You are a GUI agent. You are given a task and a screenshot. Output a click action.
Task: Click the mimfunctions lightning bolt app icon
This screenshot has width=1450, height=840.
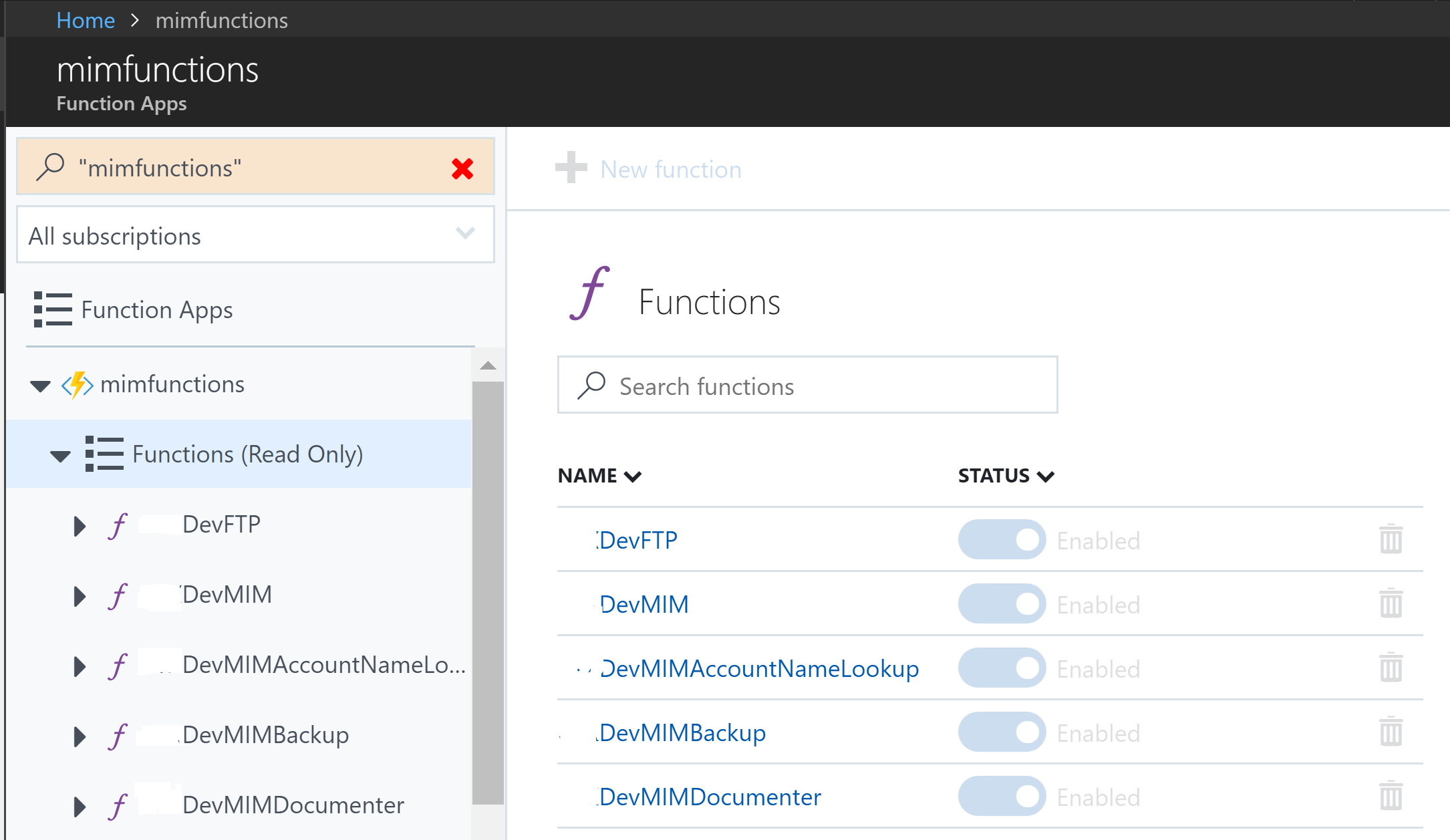(78, 385)
